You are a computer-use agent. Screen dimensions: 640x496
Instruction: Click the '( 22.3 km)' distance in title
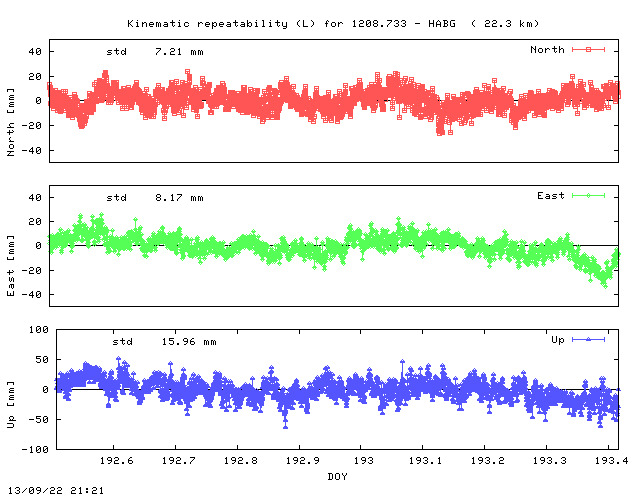click(x=505, y=24)
